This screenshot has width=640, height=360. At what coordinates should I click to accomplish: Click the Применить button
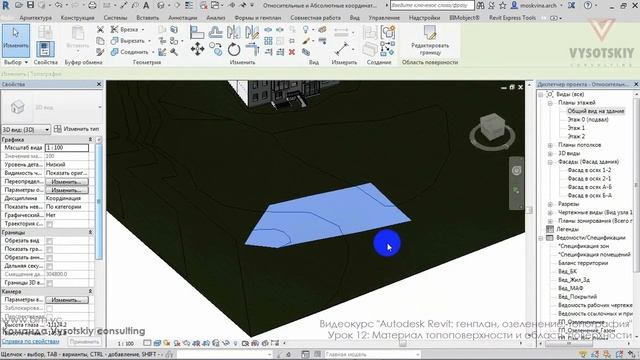point(84,341)
